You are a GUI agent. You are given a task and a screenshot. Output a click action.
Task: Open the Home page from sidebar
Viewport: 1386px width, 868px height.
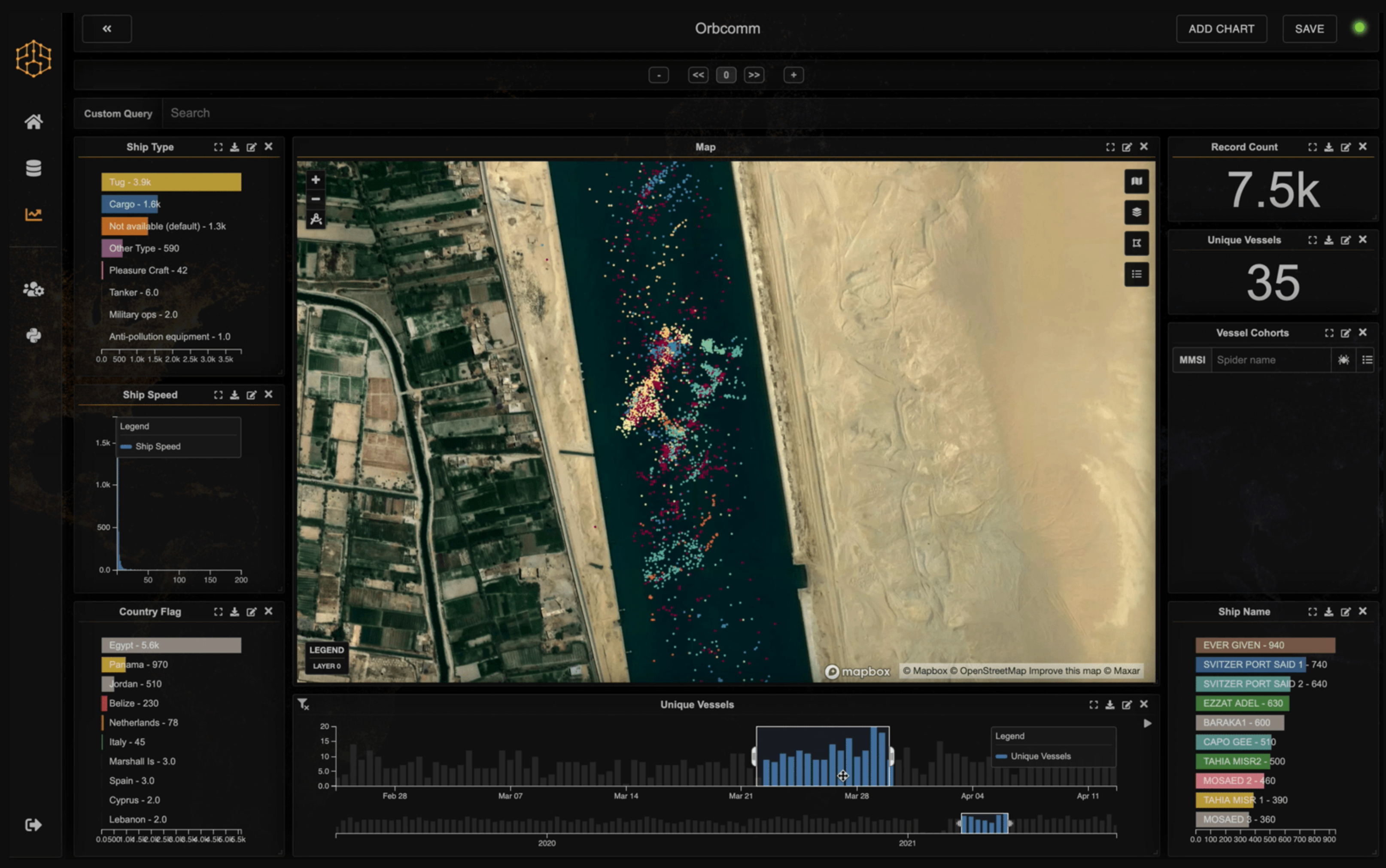[x=33, y=122]
